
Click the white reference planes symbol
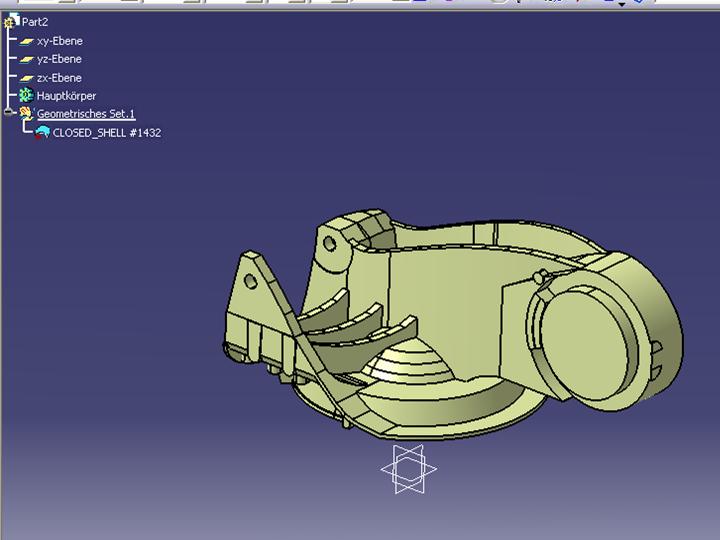pyautogui.click(x=408, y=469)
